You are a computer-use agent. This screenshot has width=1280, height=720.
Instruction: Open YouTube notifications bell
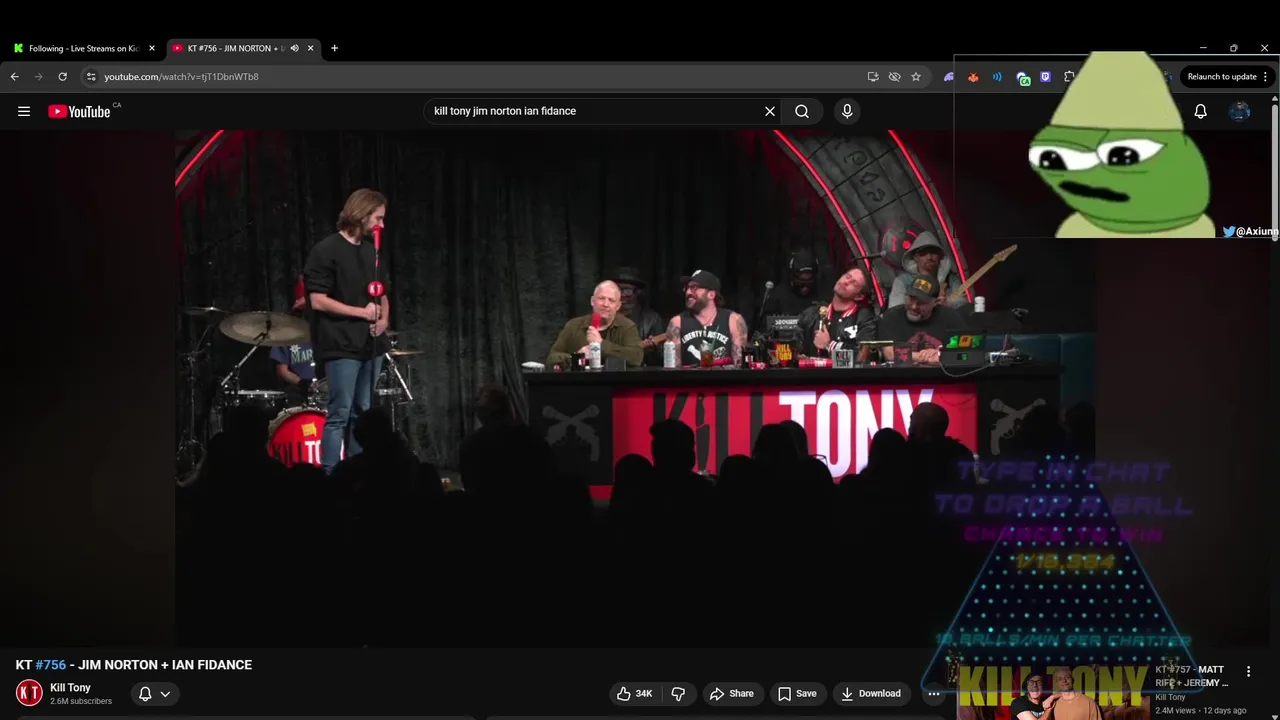[x=1200, y=111]
